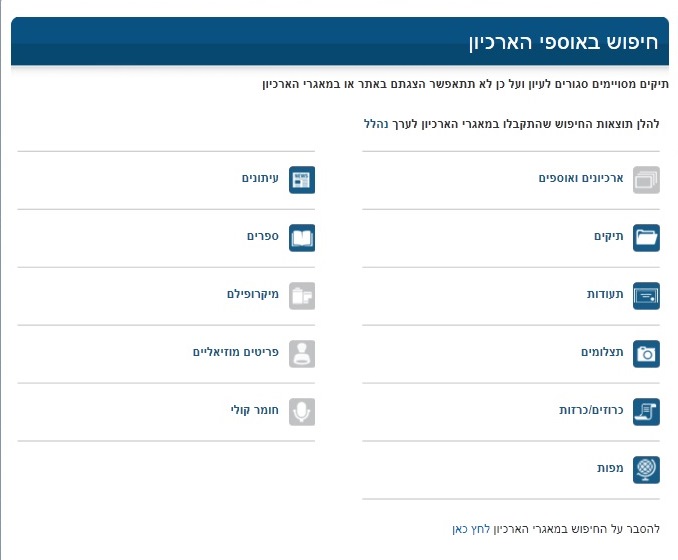678x560 pixels.
Task: Select the תעודות category label
Action: pyautogui.click(x=604, y=295)
